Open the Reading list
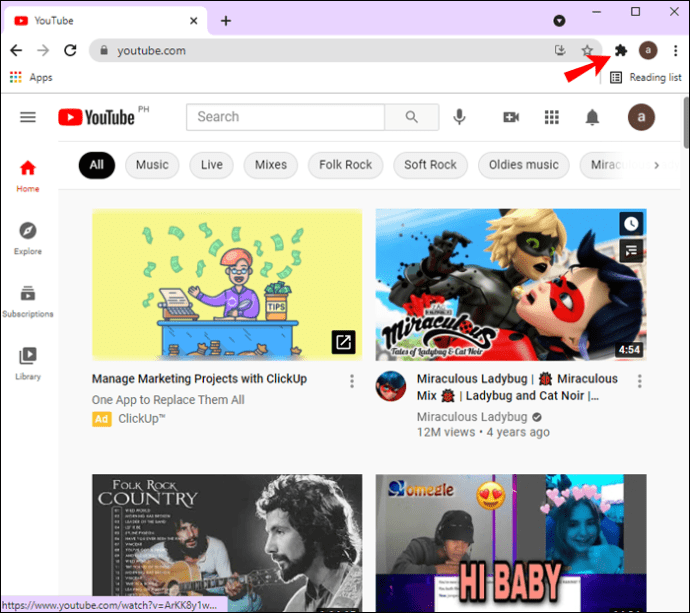690x613 pixels. [x=646, y=77]
